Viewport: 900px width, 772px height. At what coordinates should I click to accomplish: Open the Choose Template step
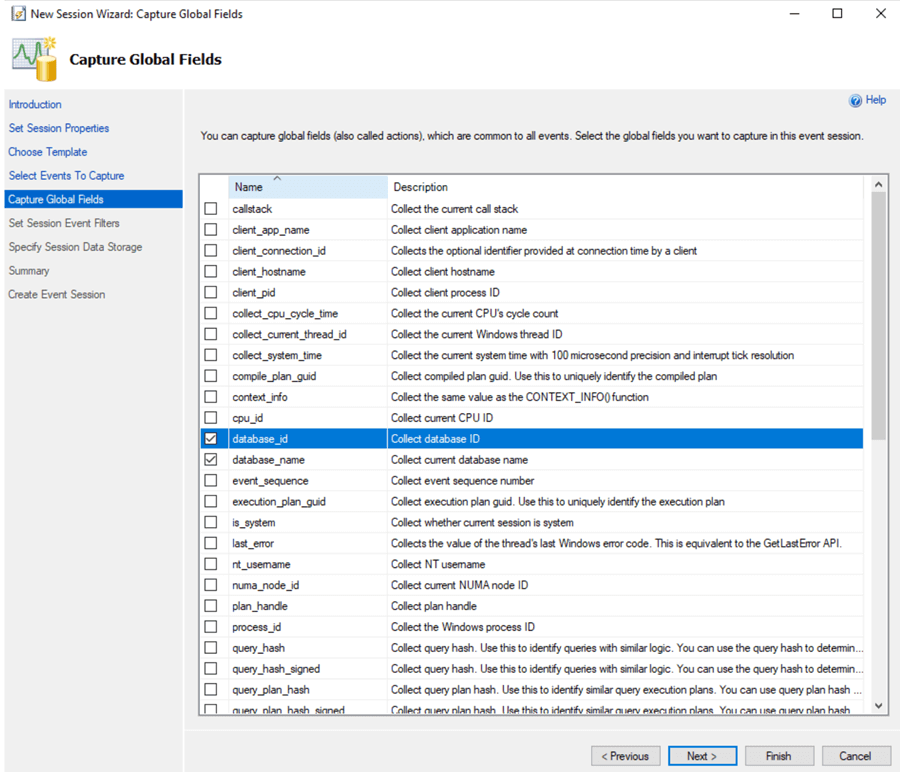point(47,151)
